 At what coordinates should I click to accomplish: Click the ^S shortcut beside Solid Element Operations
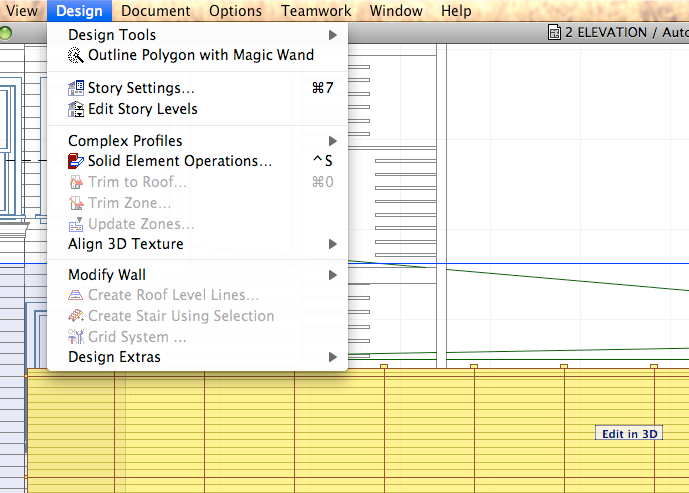click(323, 161)
